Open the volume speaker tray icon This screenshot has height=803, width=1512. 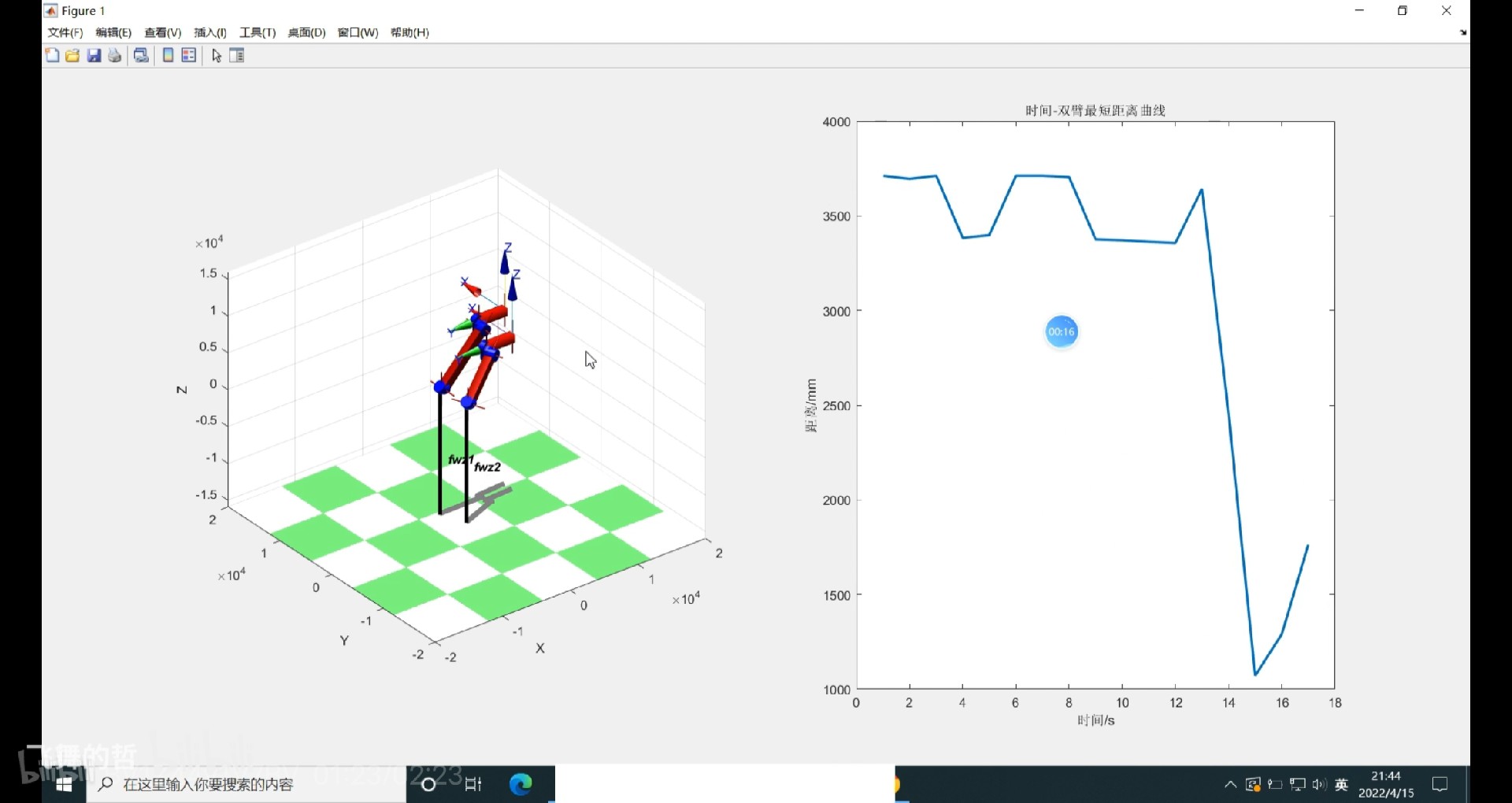pyautogui.click(x=1319, y=784)
